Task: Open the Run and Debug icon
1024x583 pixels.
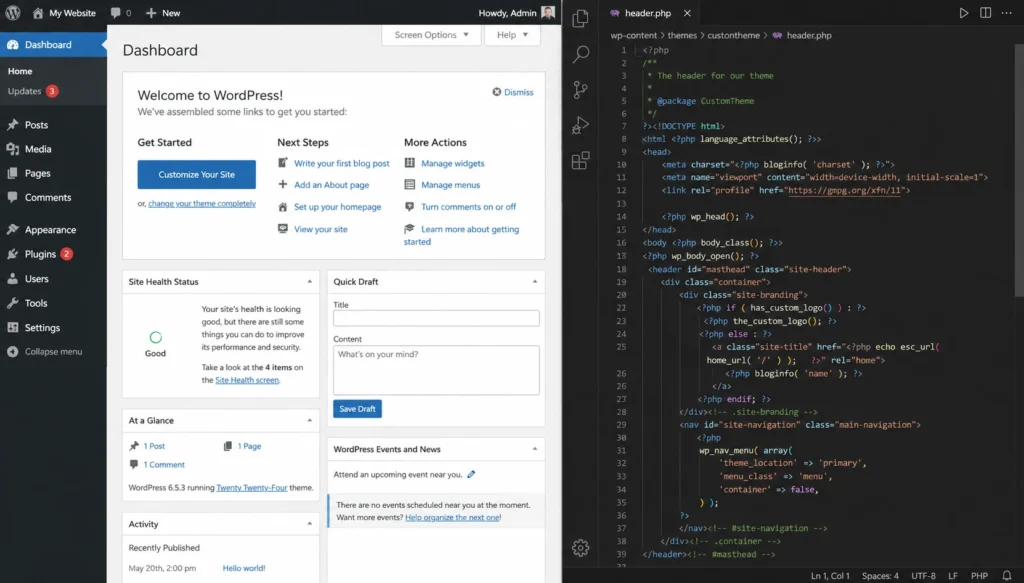Action: pos(580,125)
